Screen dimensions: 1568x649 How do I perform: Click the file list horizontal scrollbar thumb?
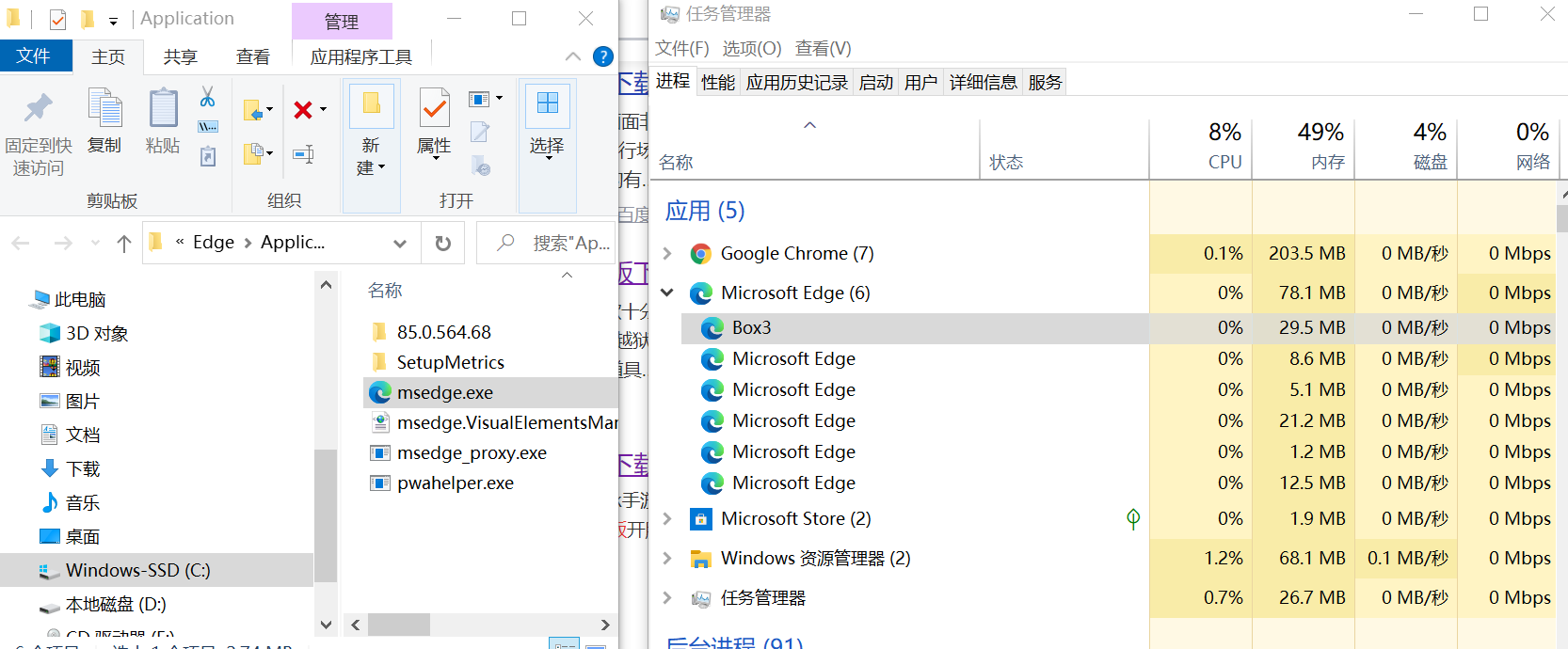coord(399,625)
